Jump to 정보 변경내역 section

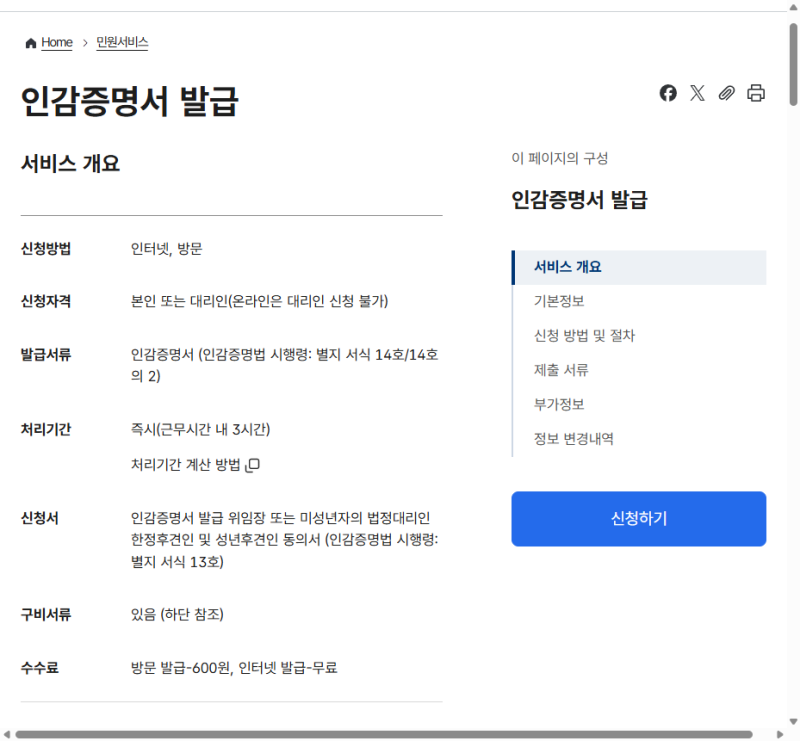tap(573, 439)
